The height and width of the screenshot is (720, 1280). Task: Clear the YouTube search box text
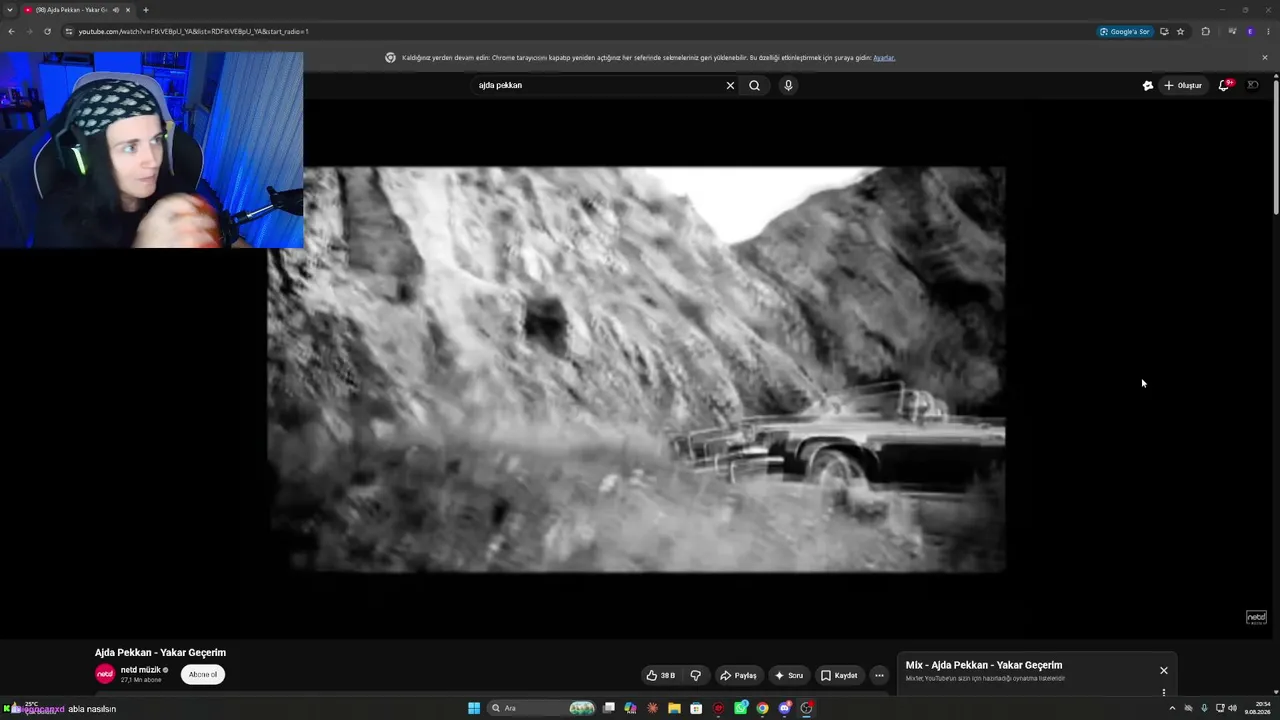[730, 85]
